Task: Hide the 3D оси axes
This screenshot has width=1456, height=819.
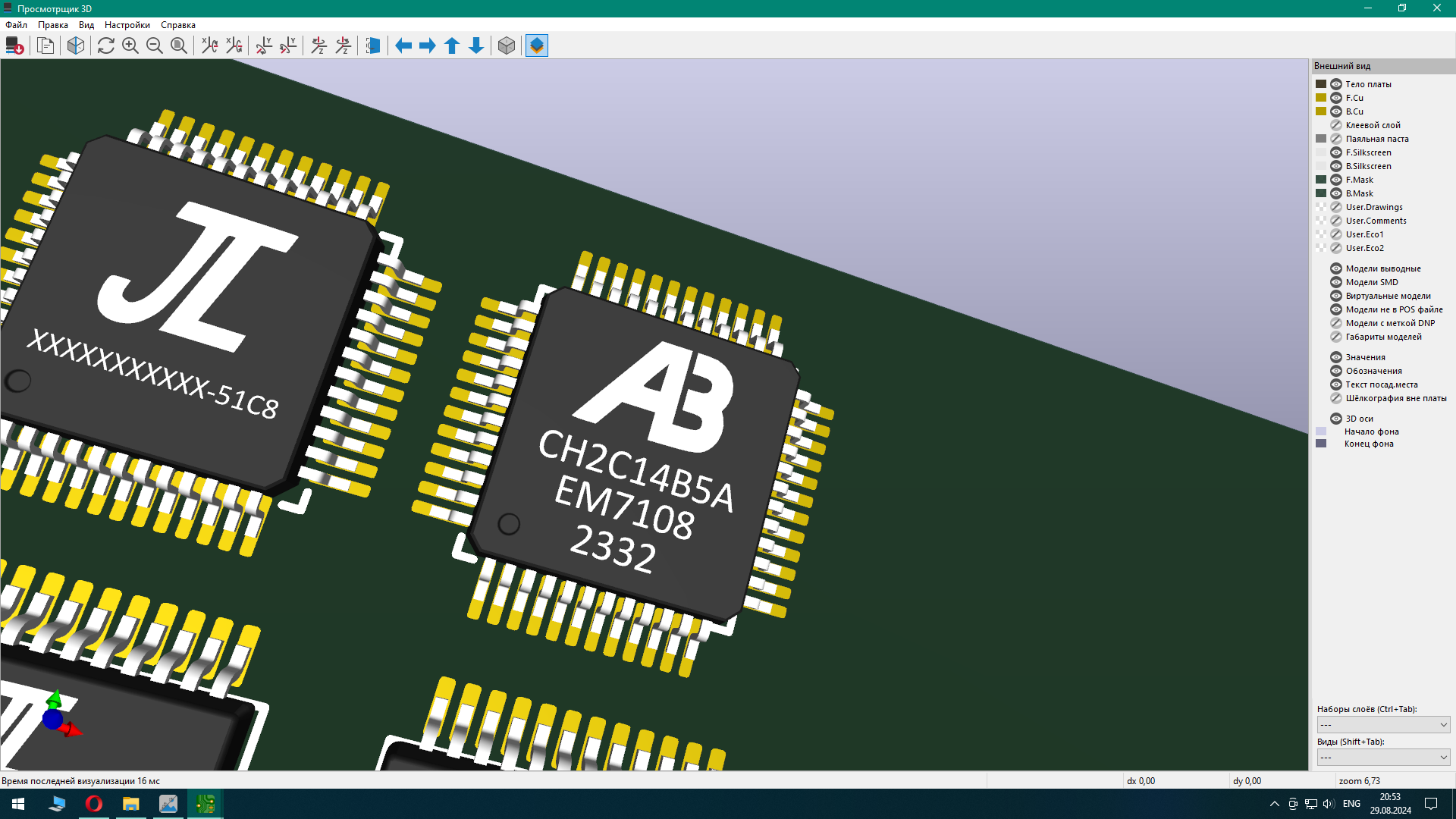Action: click(1336, 419)
